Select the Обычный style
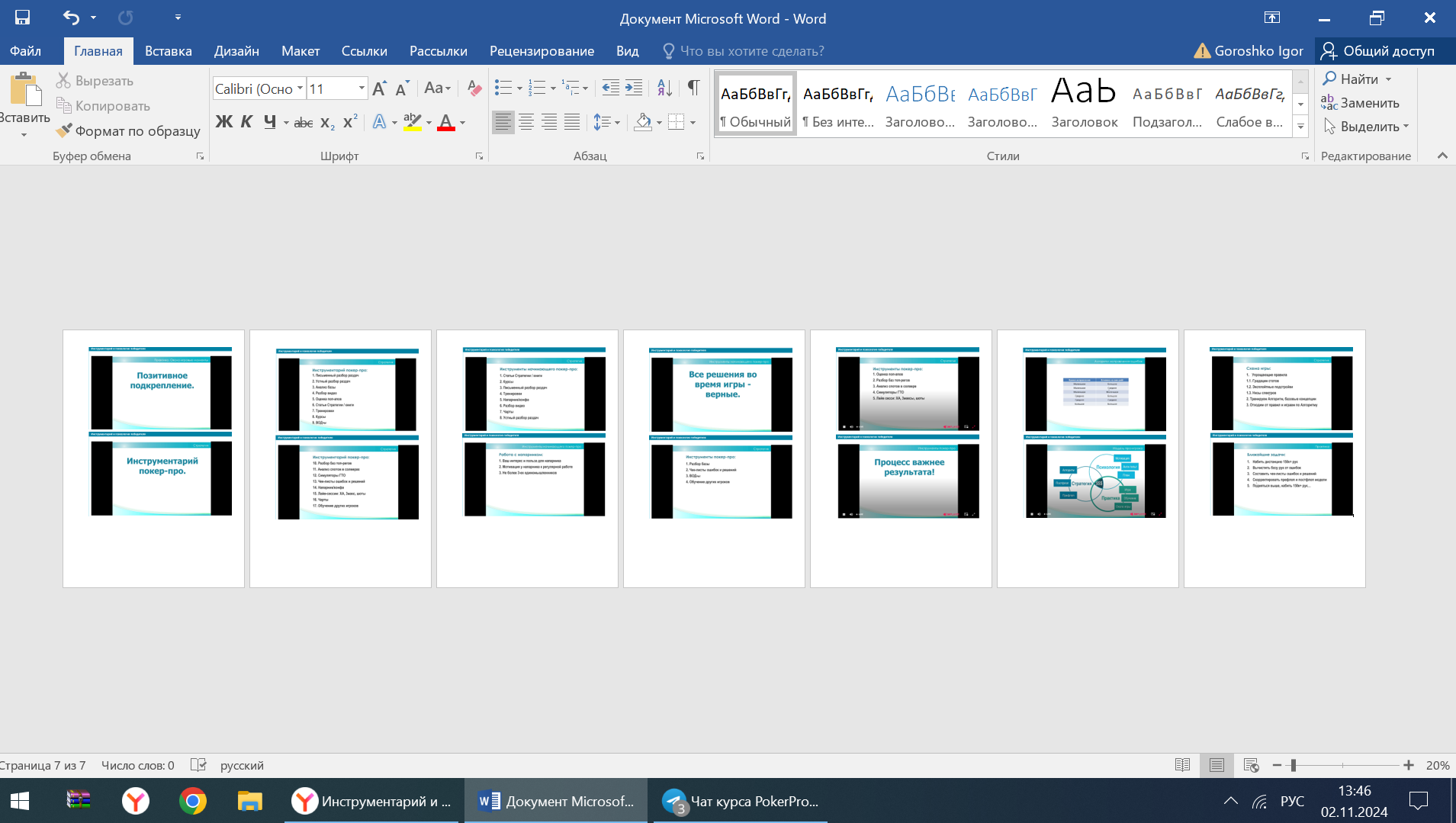 [756, 104]
